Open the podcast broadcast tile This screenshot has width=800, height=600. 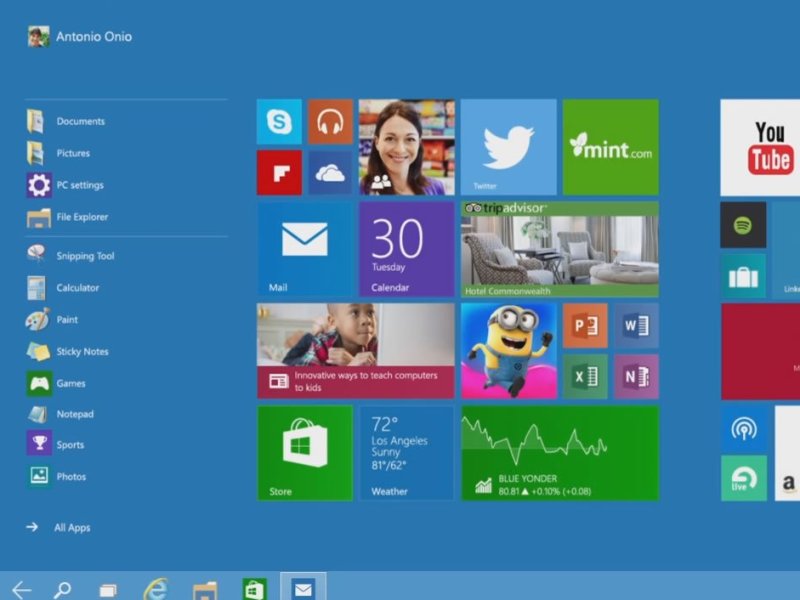coord(744,429)
